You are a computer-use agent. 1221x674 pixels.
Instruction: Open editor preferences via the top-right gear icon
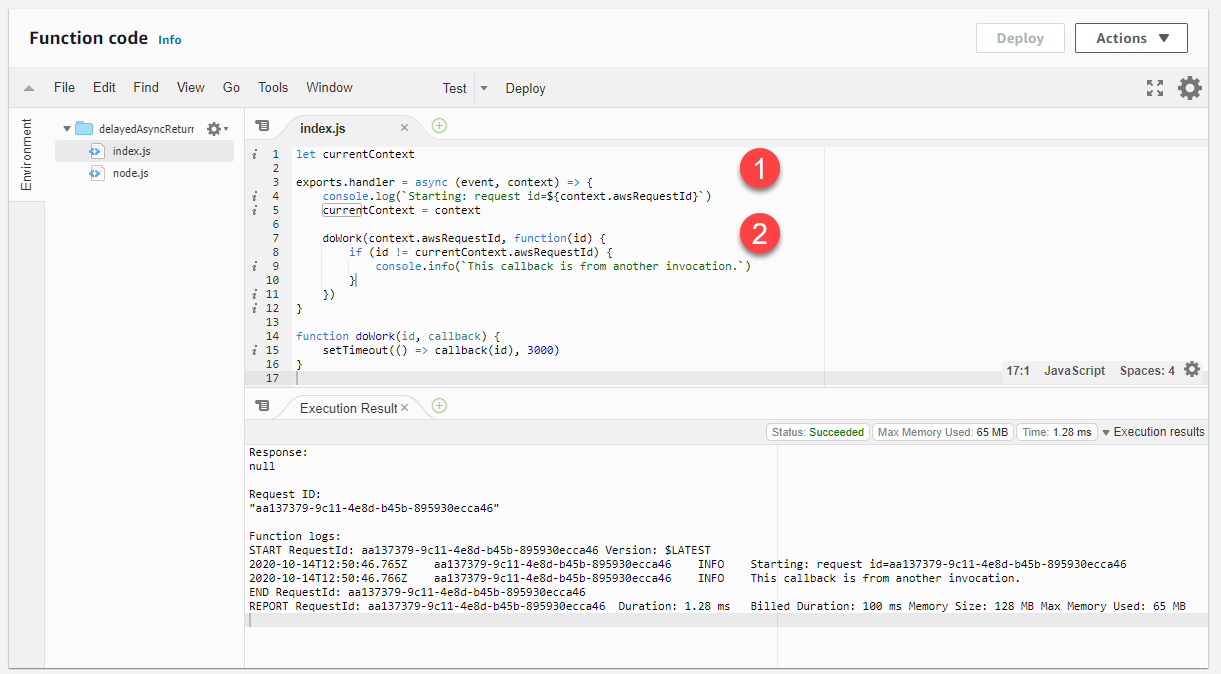point(1189,88)
